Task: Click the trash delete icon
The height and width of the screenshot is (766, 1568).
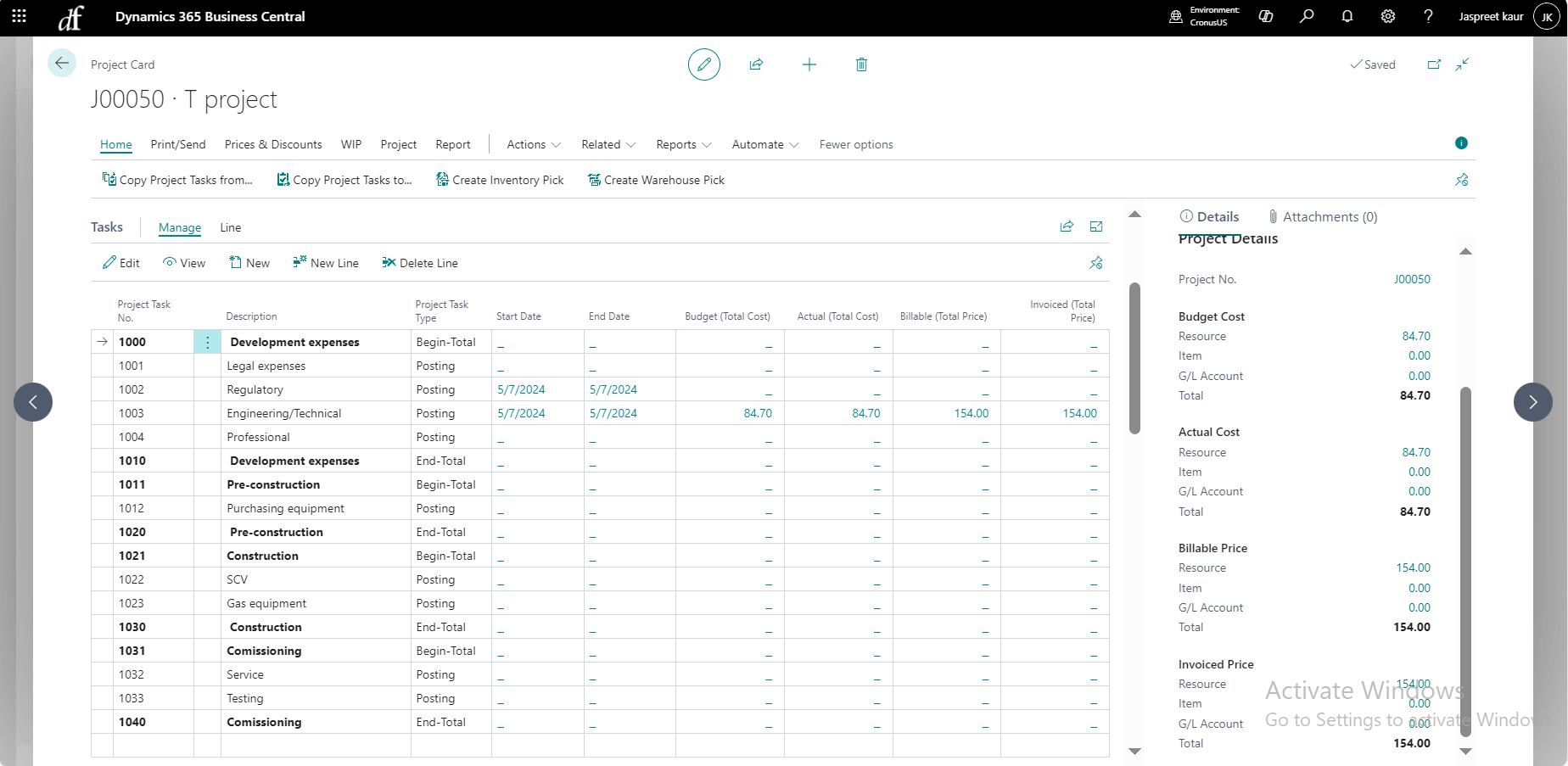Action: click(x=861, y=64)
